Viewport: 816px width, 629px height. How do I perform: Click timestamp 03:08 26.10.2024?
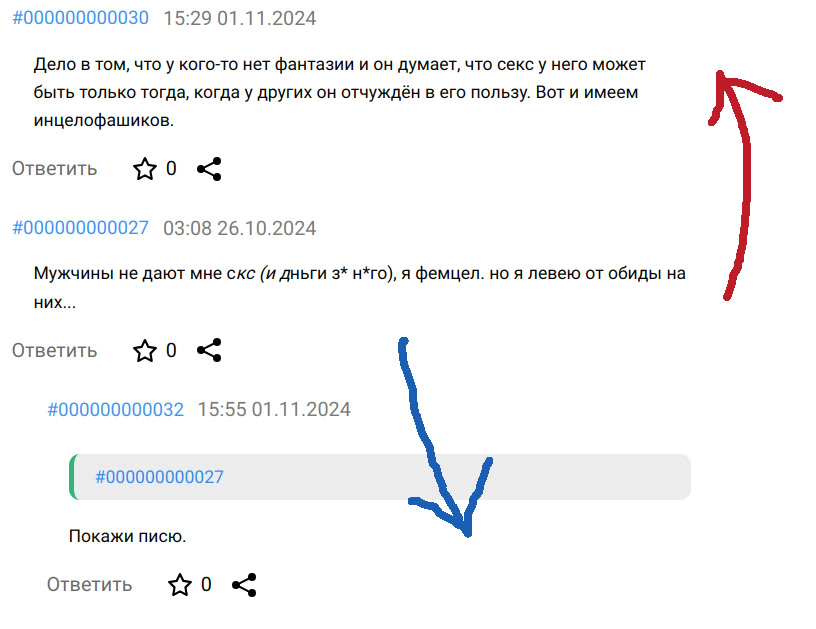point(240,228)
